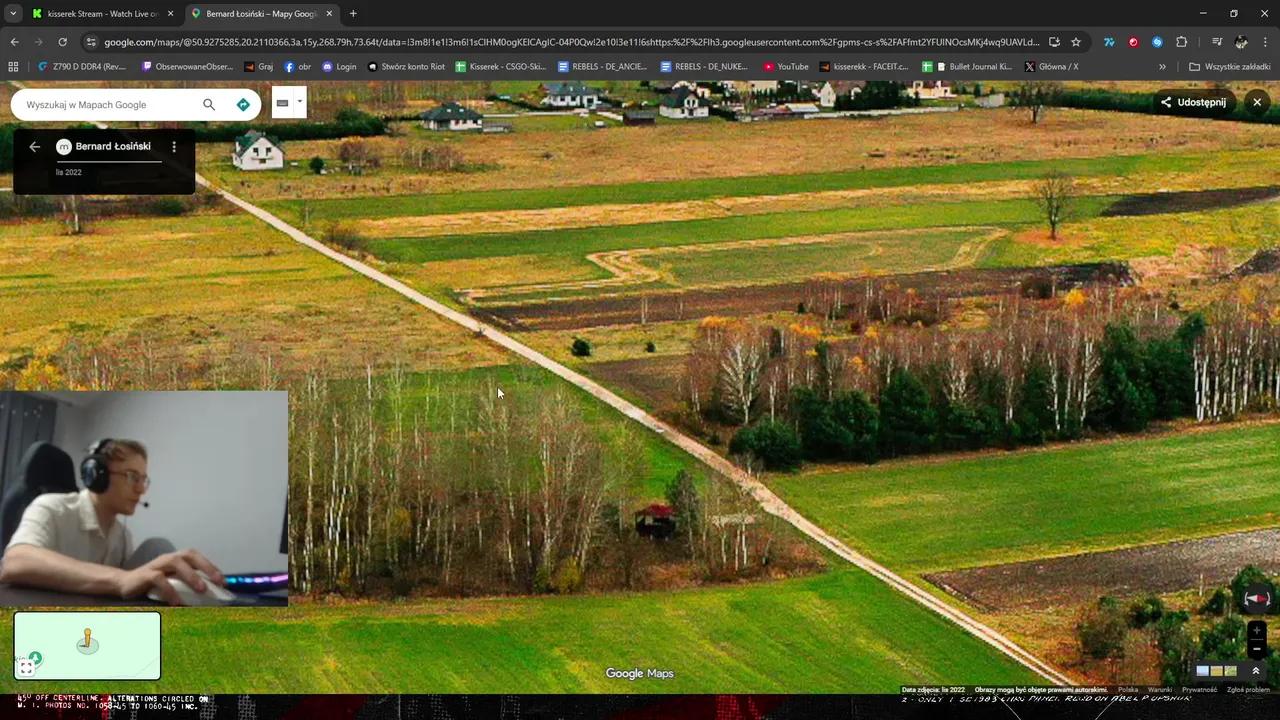Open the apps grid in bookmarks bar

tap(13, 67)
